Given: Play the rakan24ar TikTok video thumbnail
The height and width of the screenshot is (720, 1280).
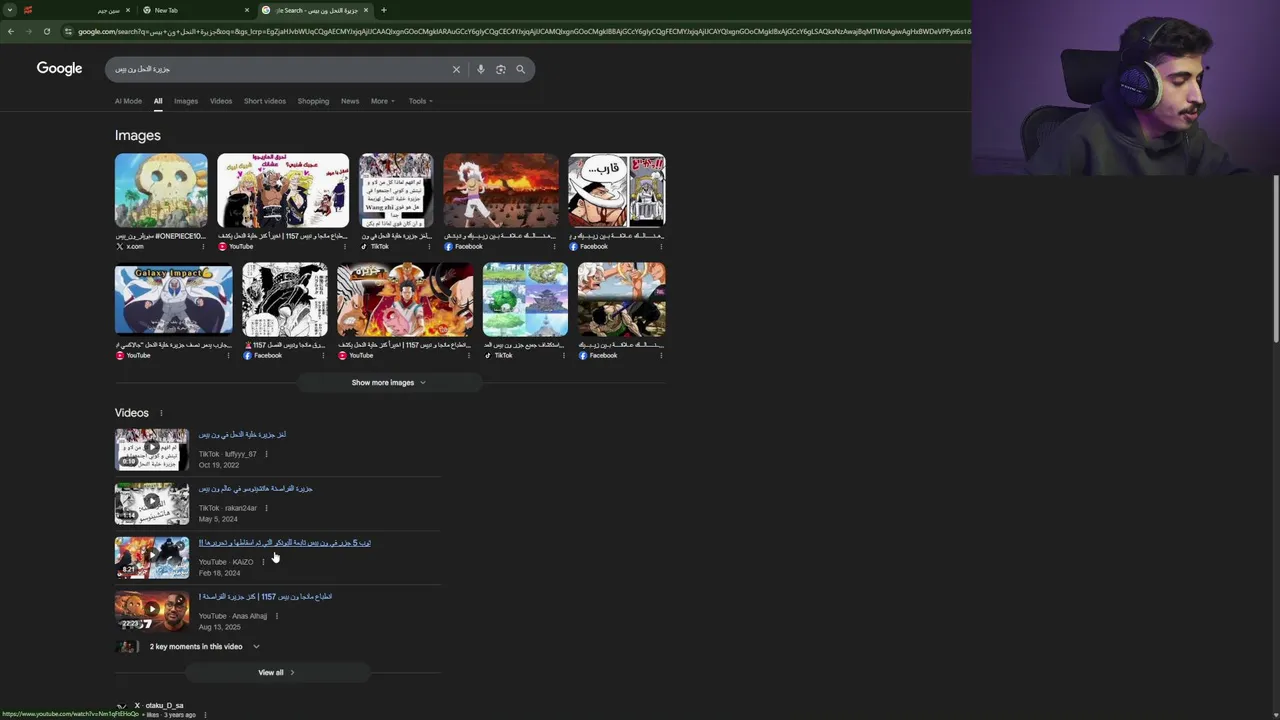Looking at the screenshot, I should pyautogui.click(x=152, y=503).
